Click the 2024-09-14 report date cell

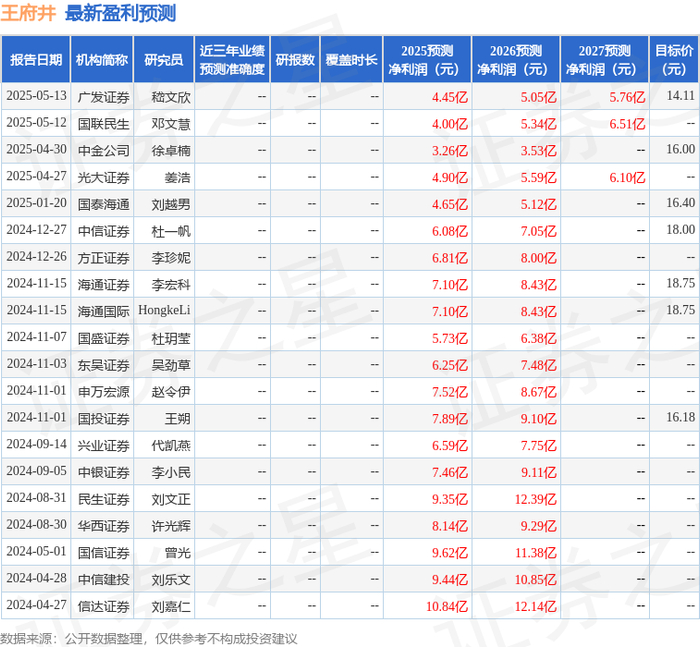[36, 444]
